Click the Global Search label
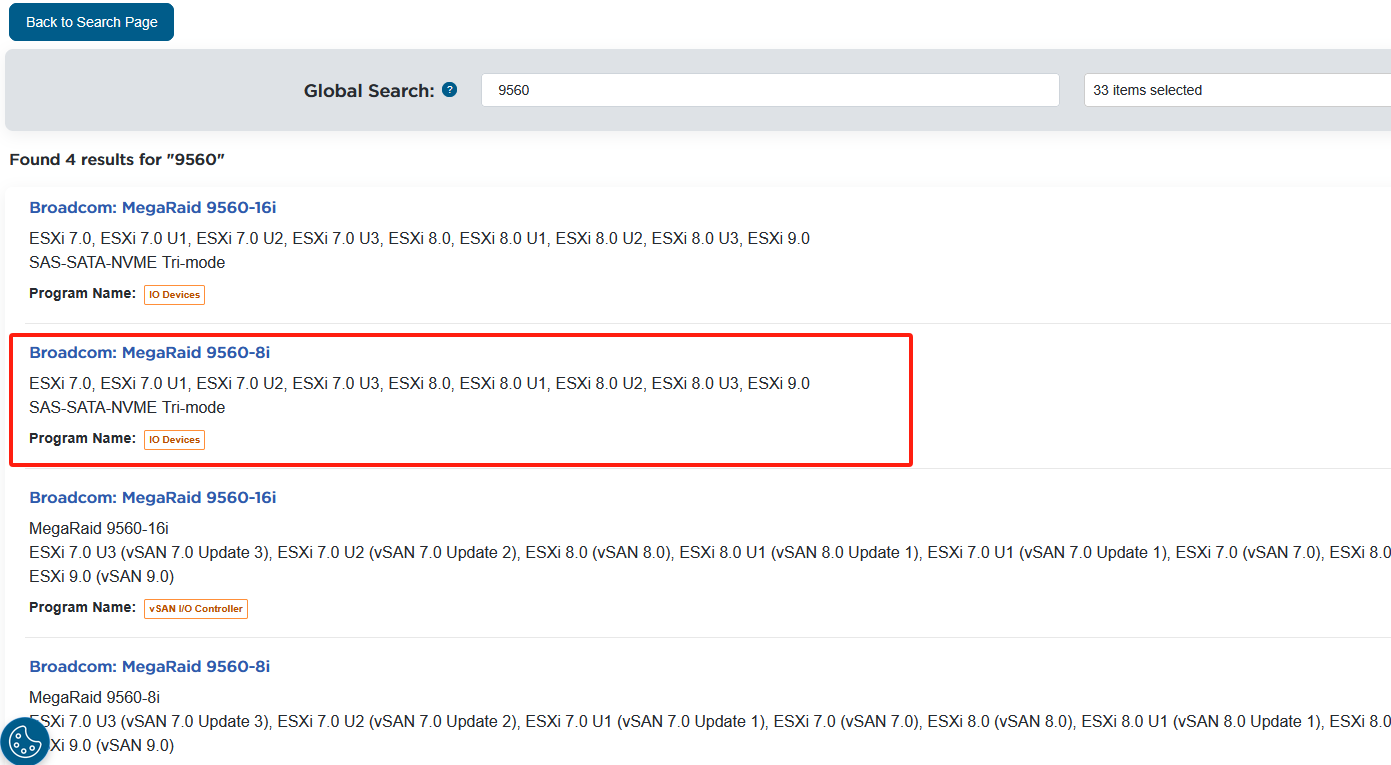Screen dimensions: 1391x765 (x=369, y=91)
